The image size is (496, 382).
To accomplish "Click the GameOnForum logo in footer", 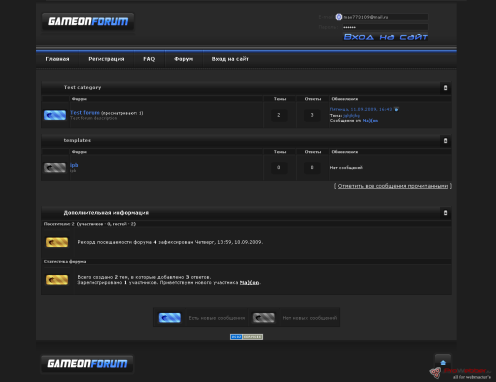I will (87, 363).
